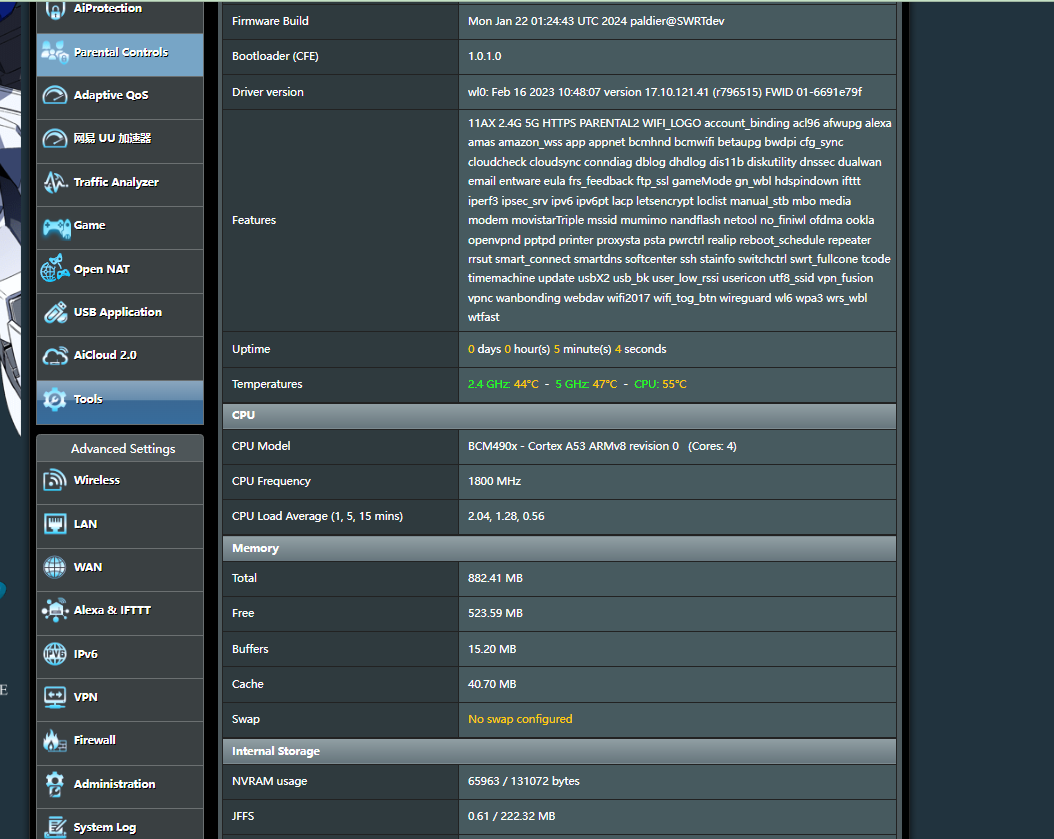Click the No swap configured text

point(520,719)
